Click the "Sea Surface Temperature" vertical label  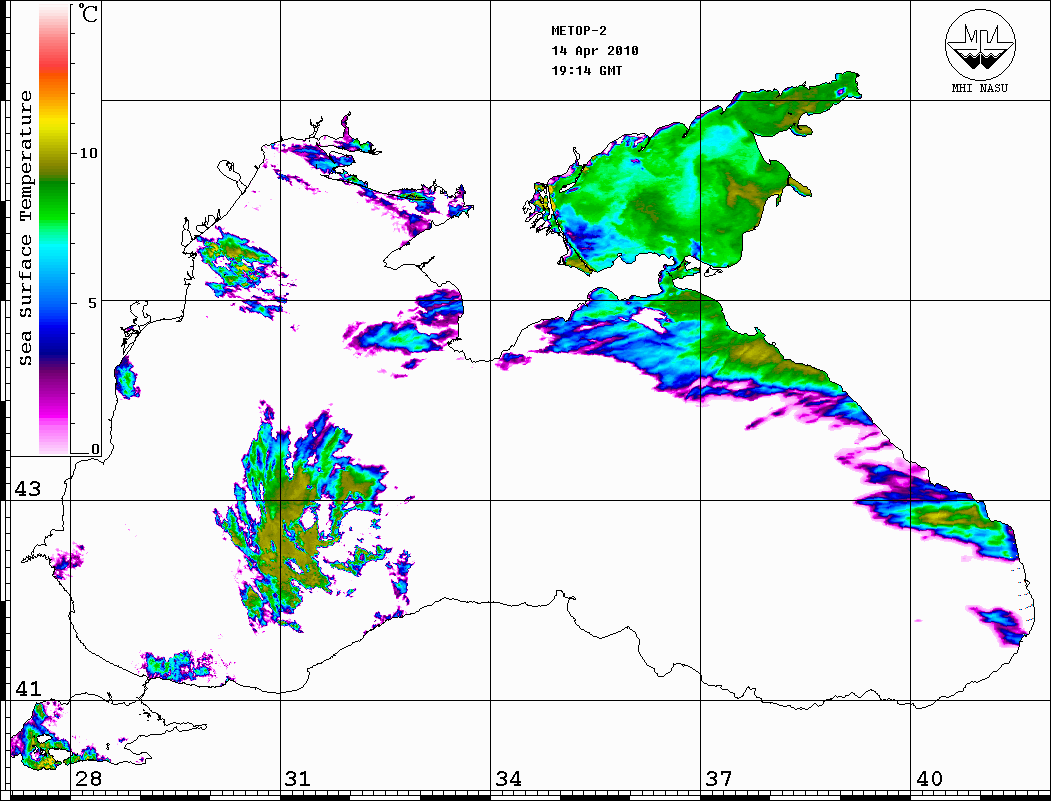(25, 228)
